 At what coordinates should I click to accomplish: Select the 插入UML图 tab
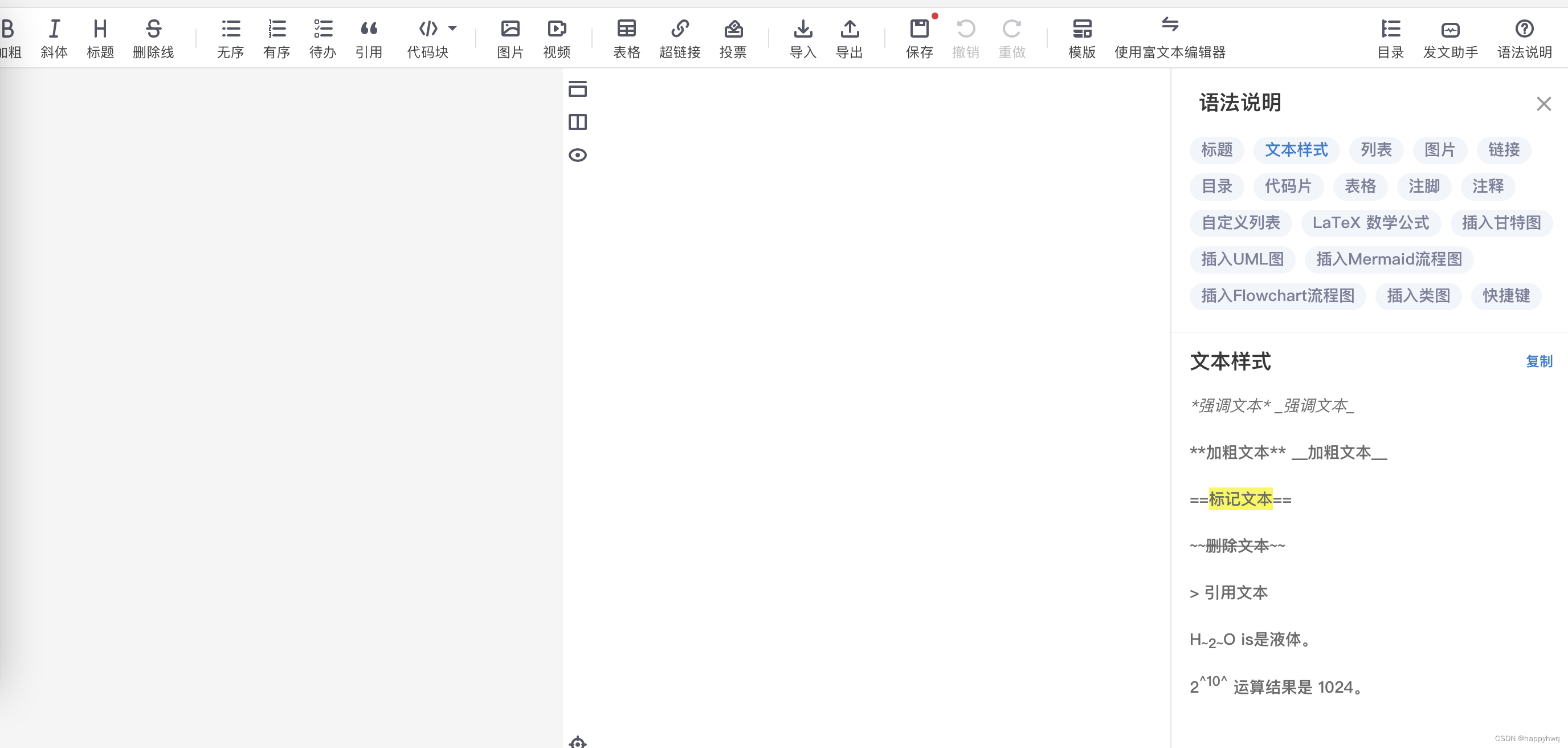tap(1242, 259)
